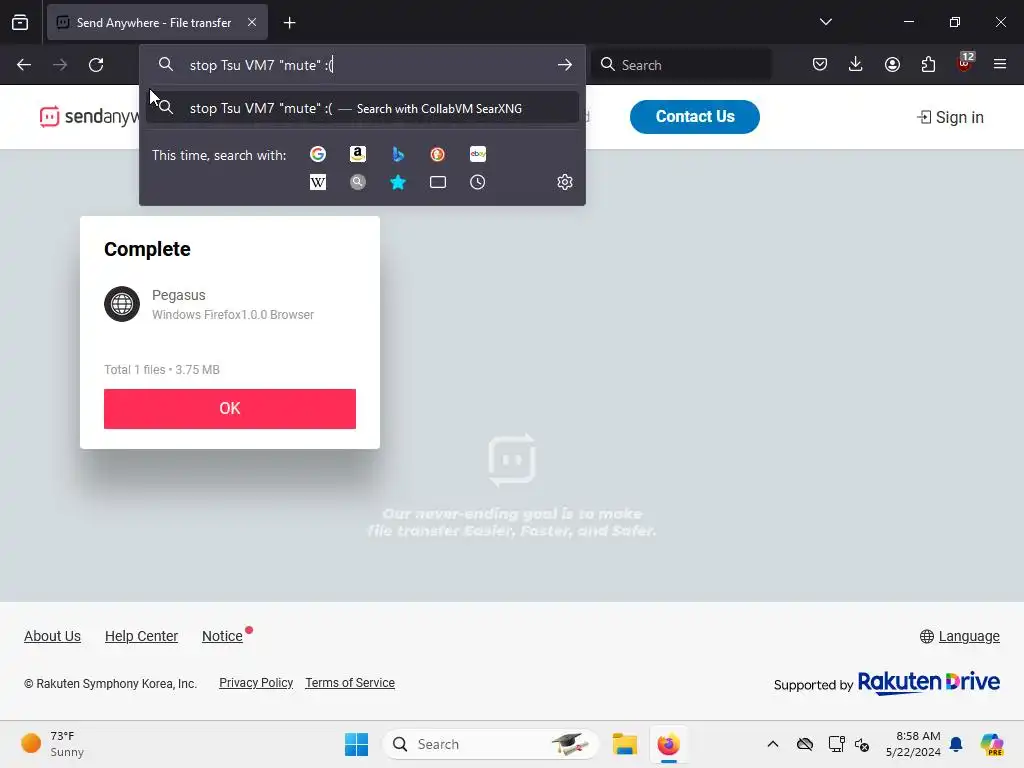The image size is (1024, 768).
Task: Click the toolbar Search field
Action: pyautogui.click(x=682, y=65)
